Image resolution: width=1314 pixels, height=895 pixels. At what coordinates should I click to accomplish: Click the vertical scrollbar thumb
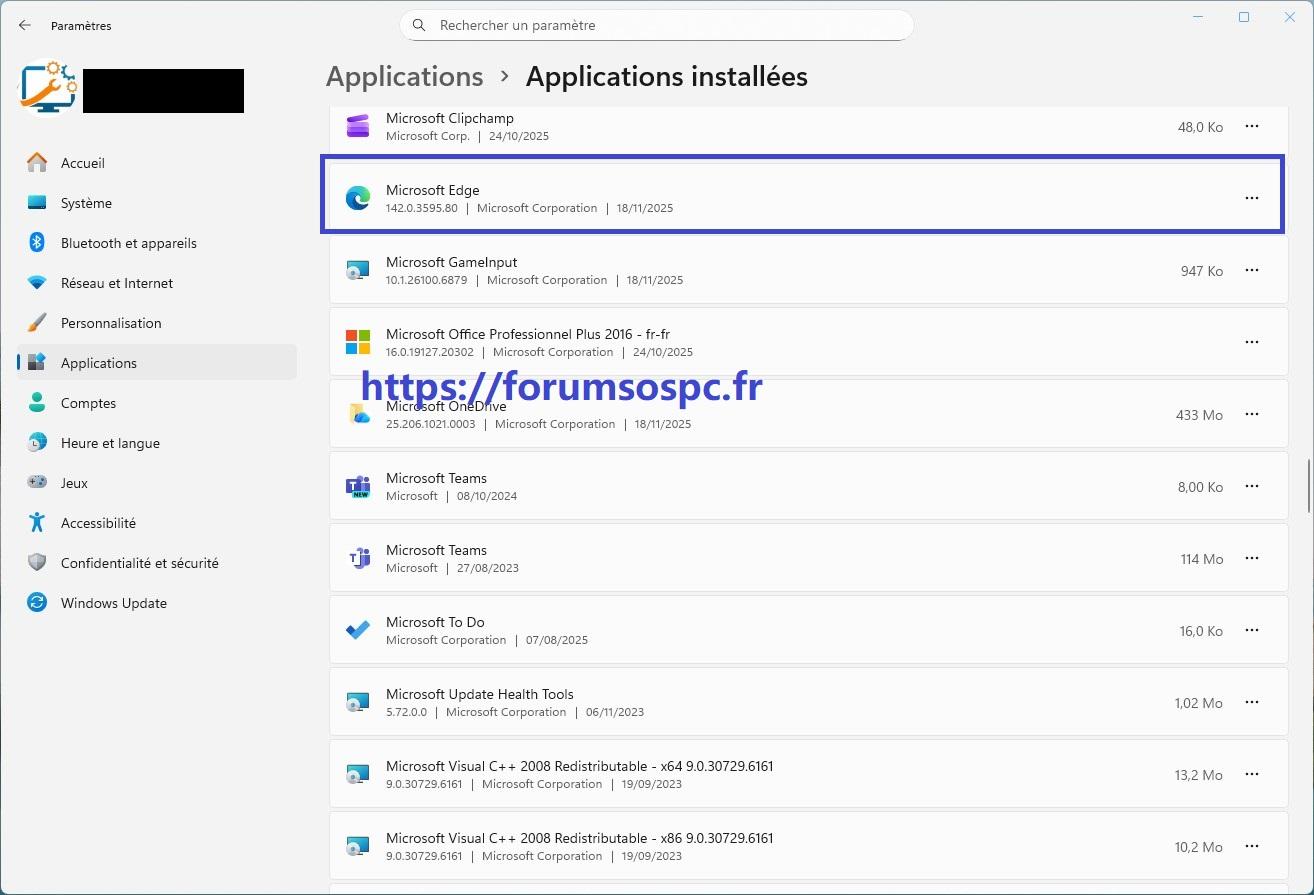(1307, 483)
